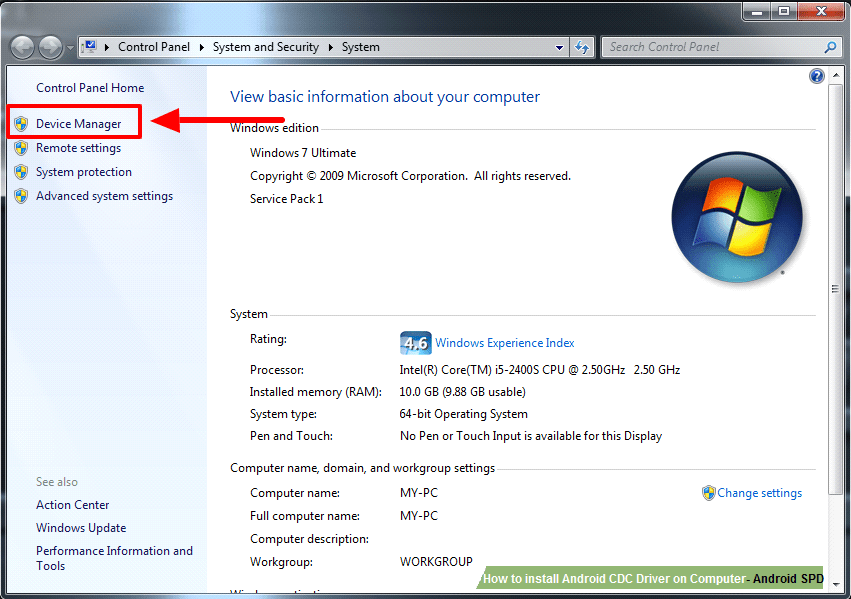The image size is (851, 599).
Task: Click the 64-bit Operating System value
Action: [463, 414]
